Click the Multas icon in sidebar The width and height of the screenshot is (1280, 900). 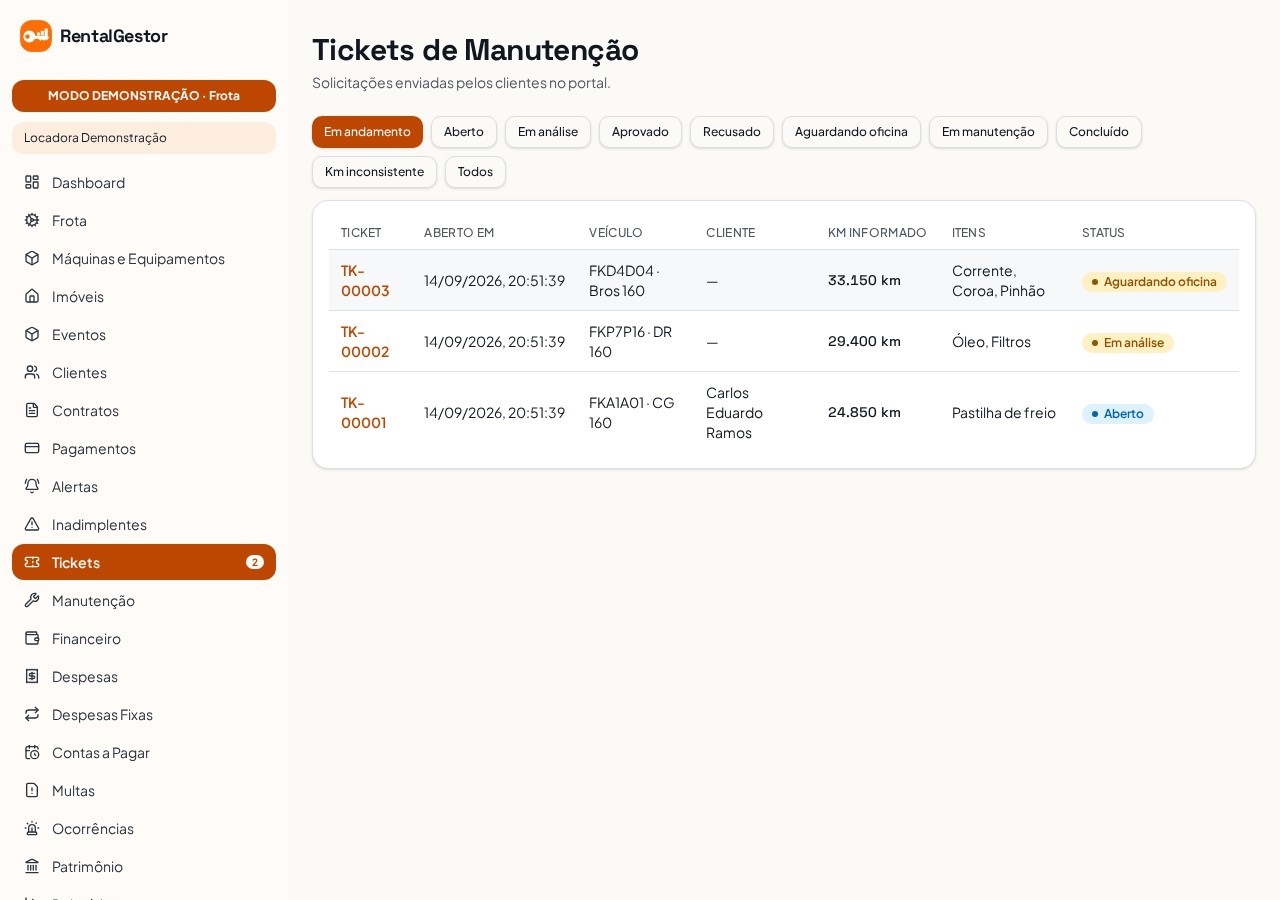click(x=32, y=790)
